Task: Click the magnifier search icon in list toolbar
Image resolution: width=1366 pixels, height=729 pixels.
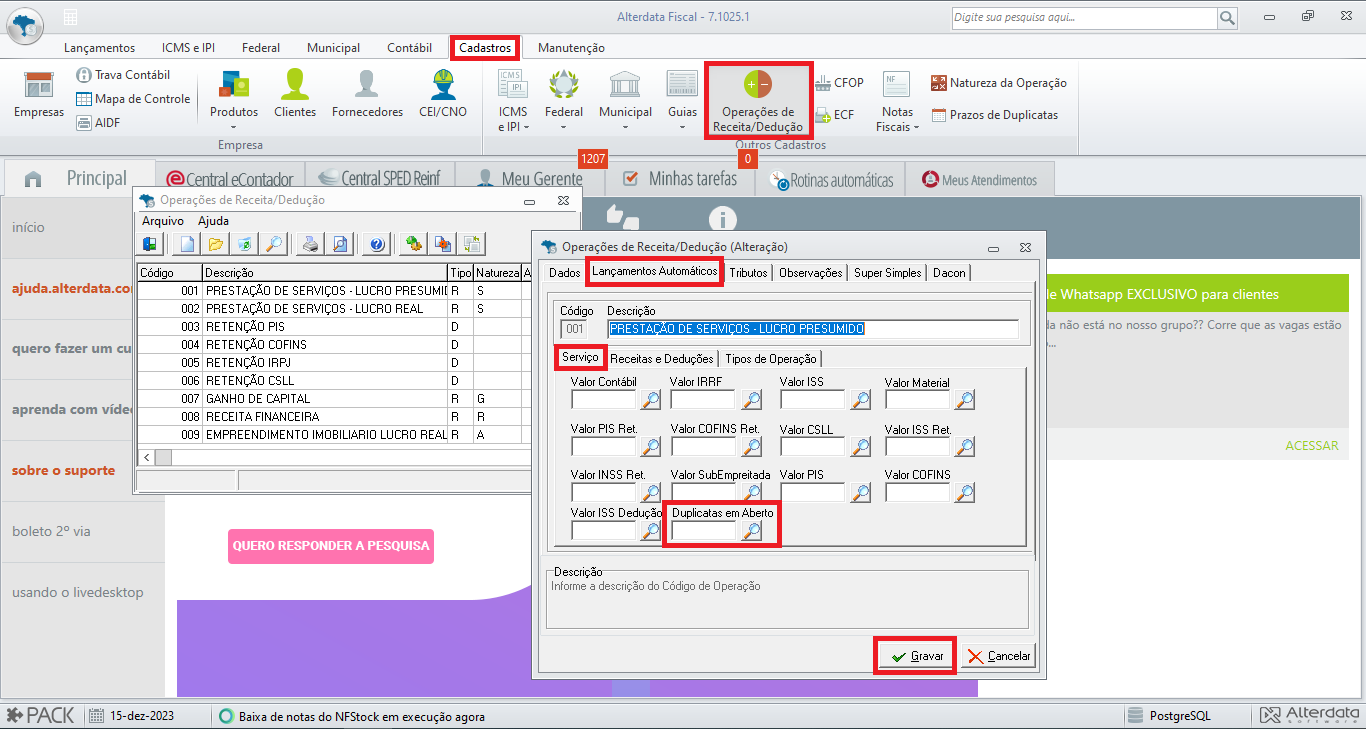Action: pyautogui.click(x=272, y=243)
